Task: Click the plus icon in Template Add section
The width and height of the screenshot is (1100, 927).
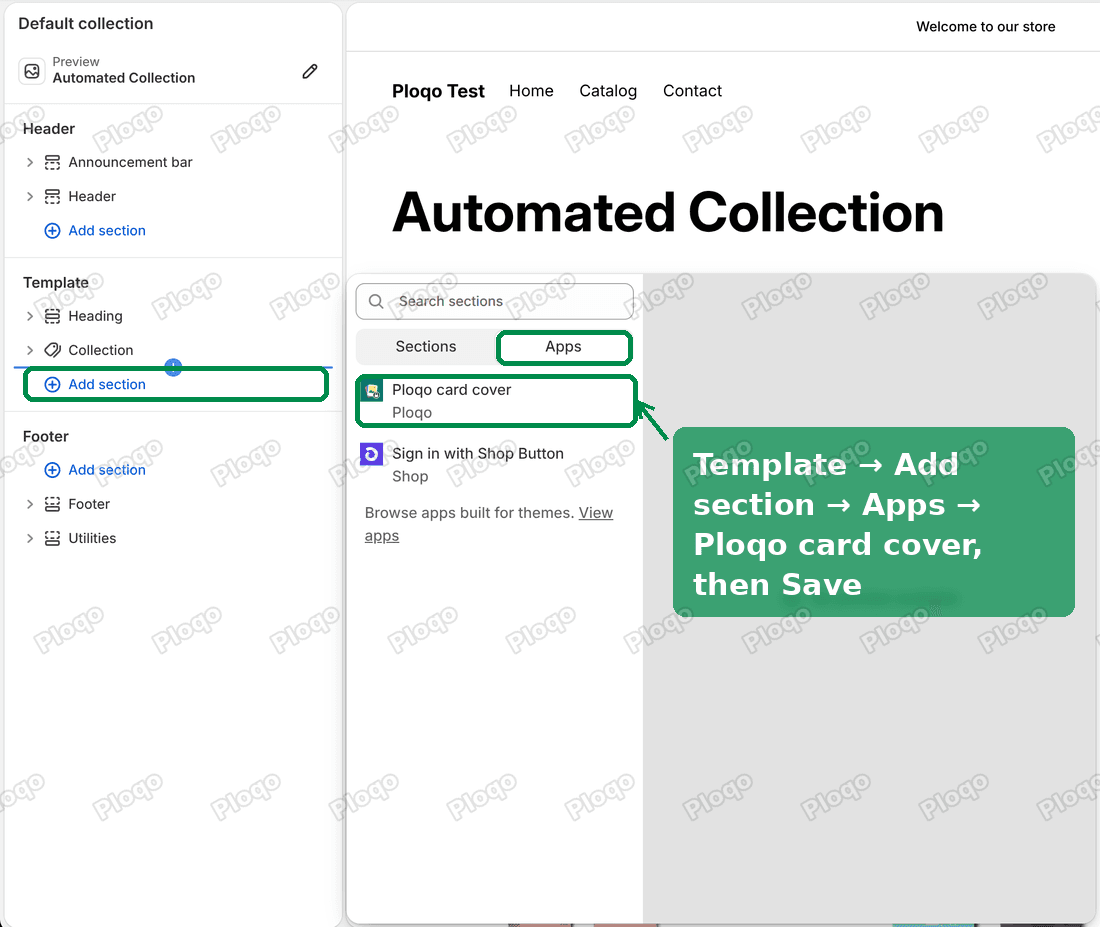Action: coord(53,385)
